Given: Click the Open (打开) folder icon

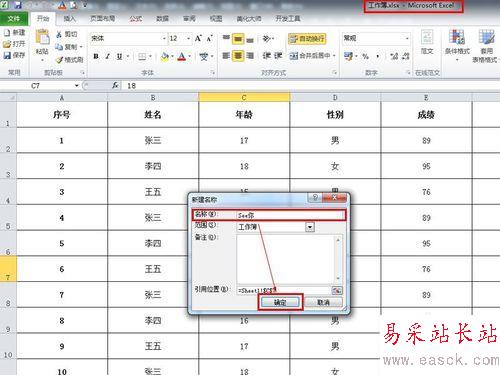Looking at the screenshot, I should (7, 44).
